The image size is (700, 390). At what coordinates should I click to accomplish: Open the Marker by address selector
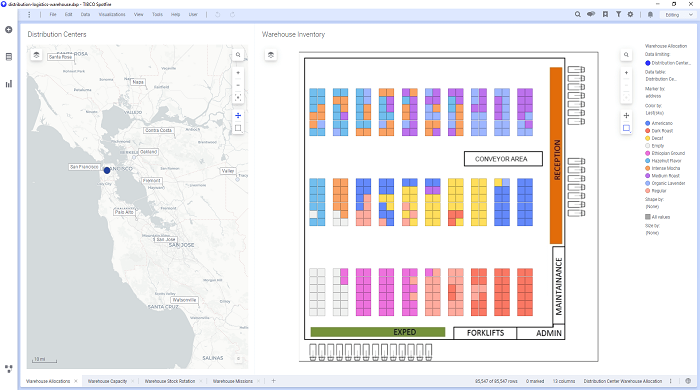(653, 96)
